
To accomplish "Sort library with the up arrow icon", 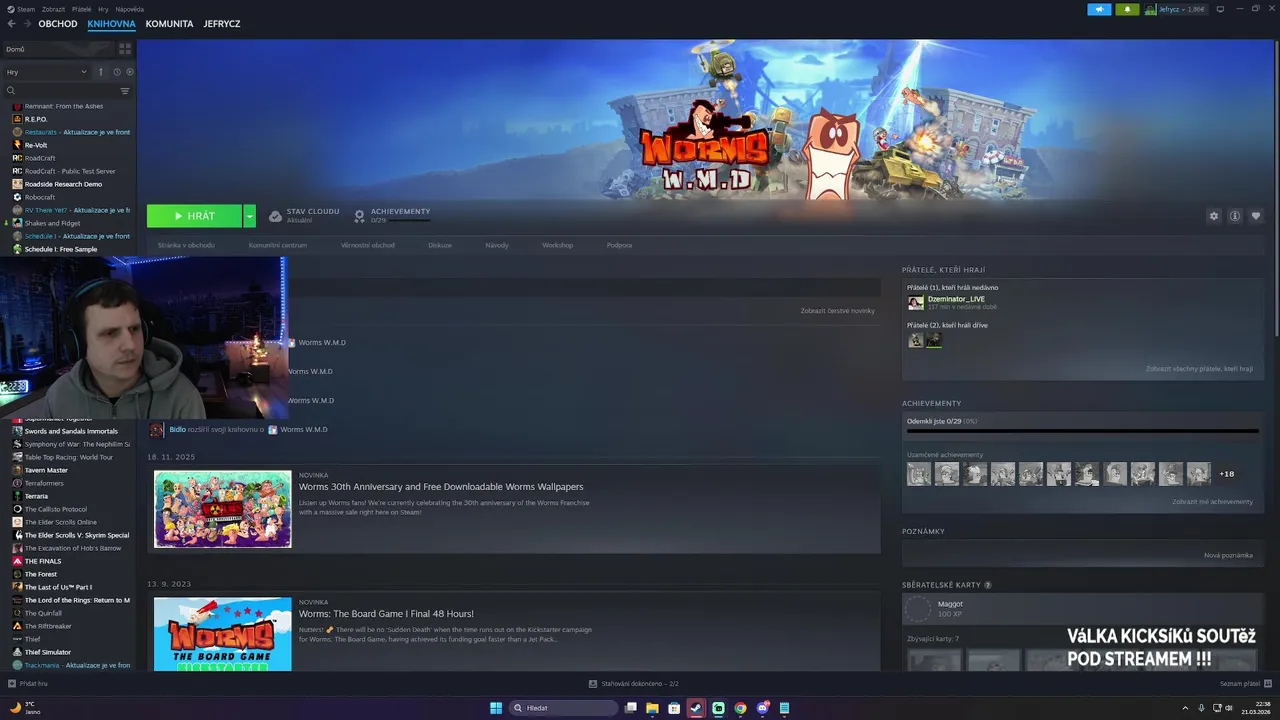I will click(x=100, y=72).
